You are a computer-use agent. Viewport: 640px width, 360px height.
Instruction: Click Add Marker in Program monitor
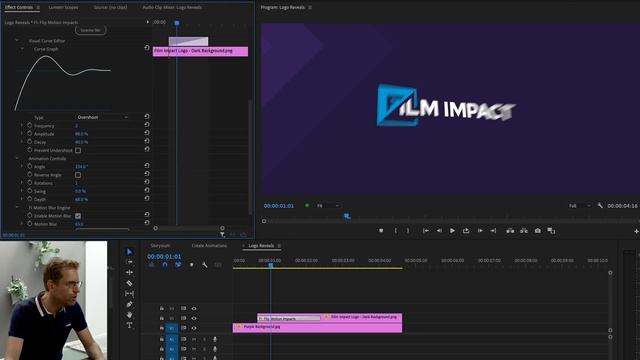(381, 231)
